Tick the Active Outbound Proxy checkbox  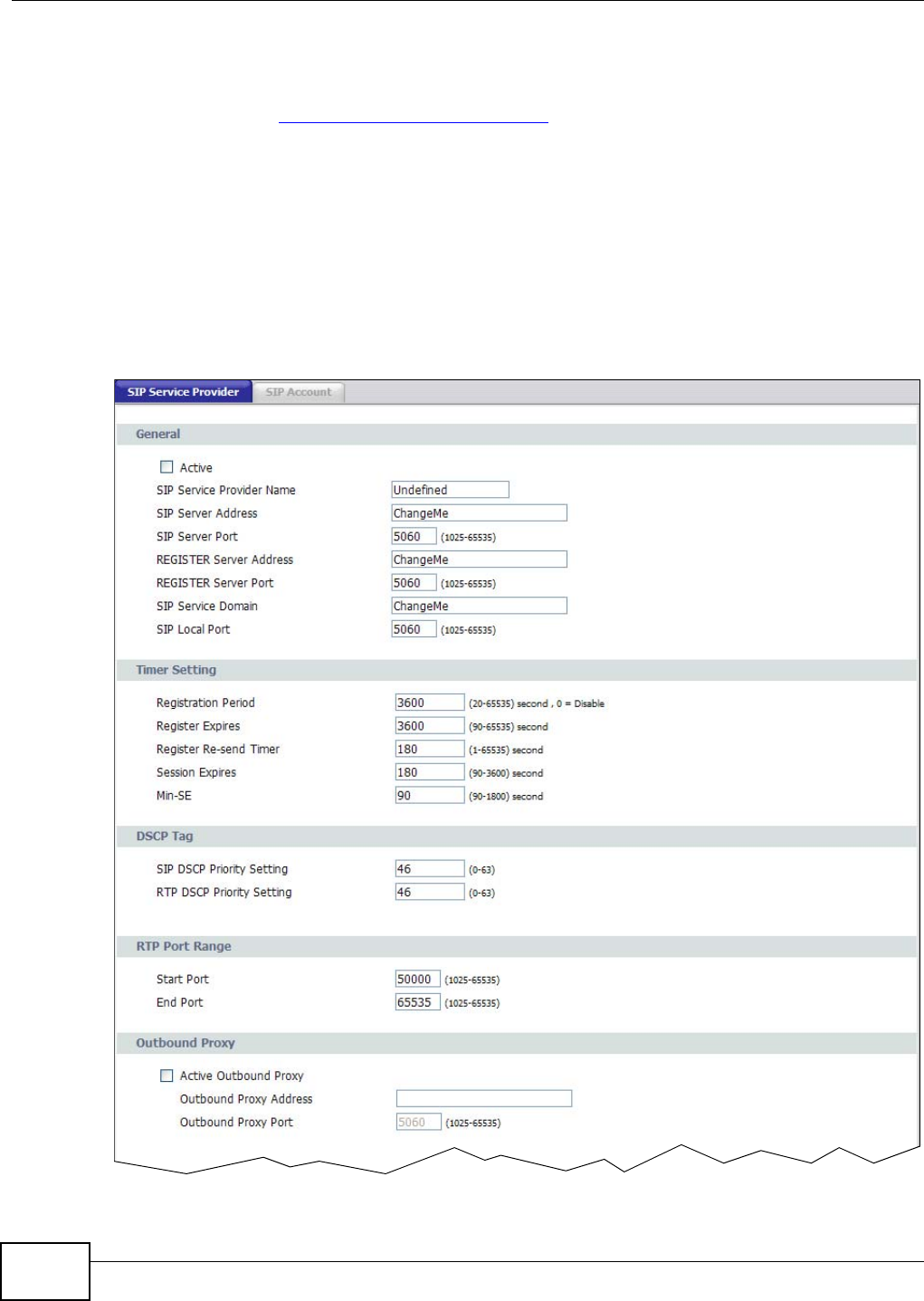coord(167,1076)
